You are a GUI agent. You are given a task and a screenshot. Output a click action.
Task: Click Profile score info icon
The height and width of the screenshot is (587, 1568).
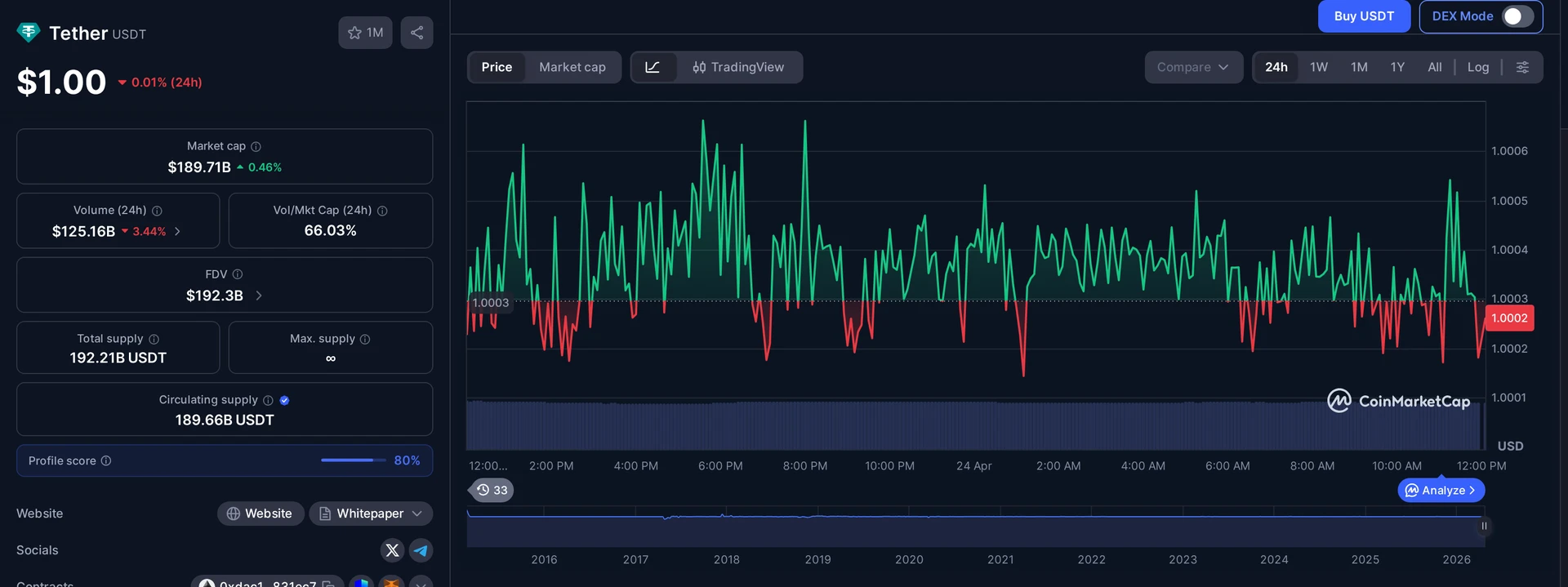pos(106,460)
